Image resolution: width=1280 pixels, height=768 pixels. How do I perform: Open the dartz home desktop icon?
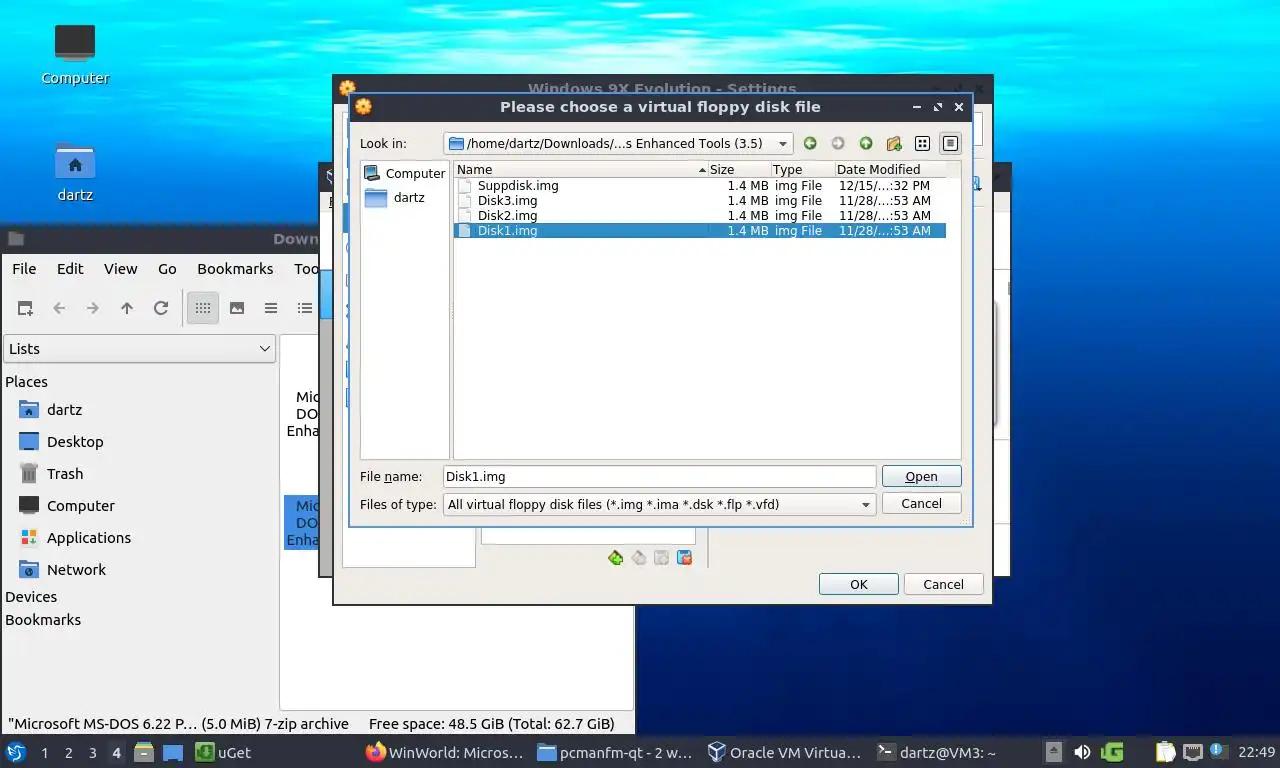(x=75, y=172)
